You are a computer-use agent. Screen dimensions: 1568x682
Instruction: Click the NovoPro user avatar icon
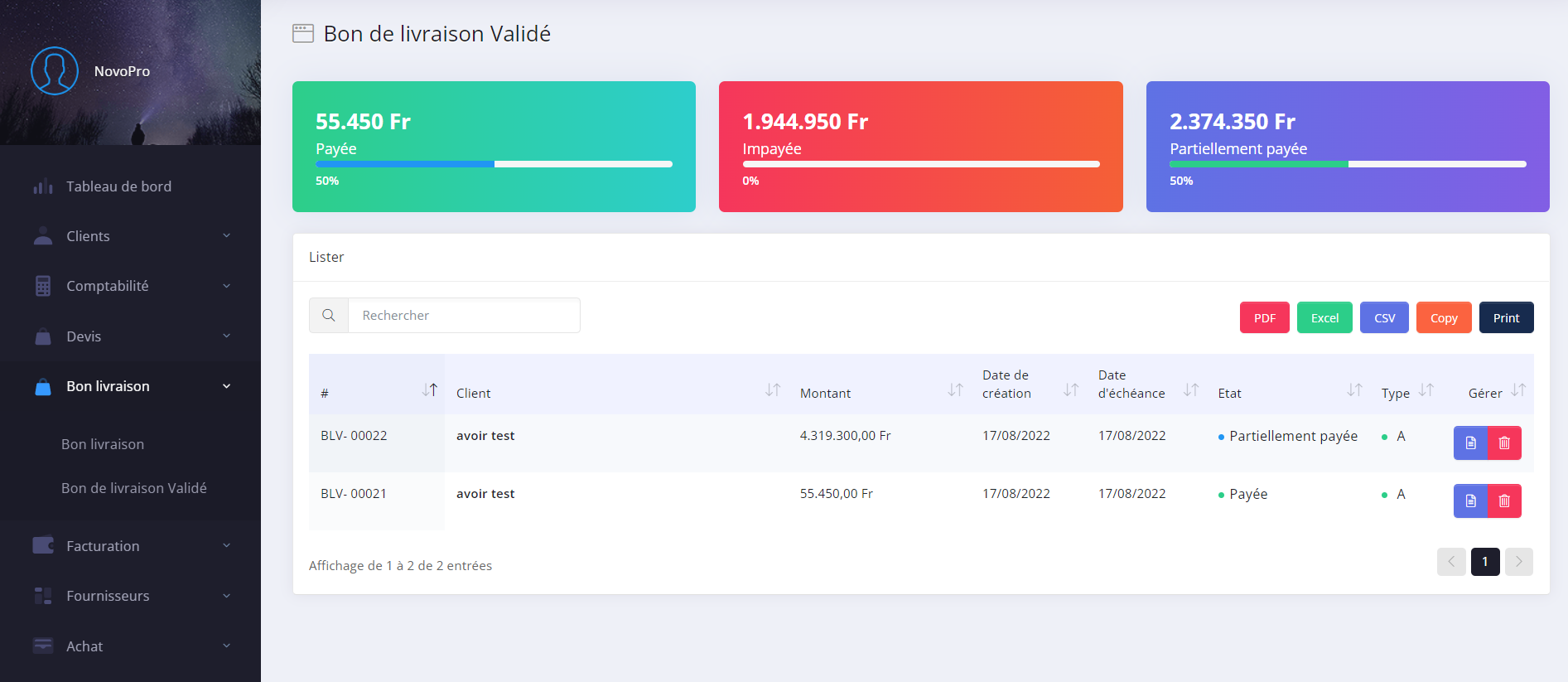pyautogui.click(x=55, y=71)
